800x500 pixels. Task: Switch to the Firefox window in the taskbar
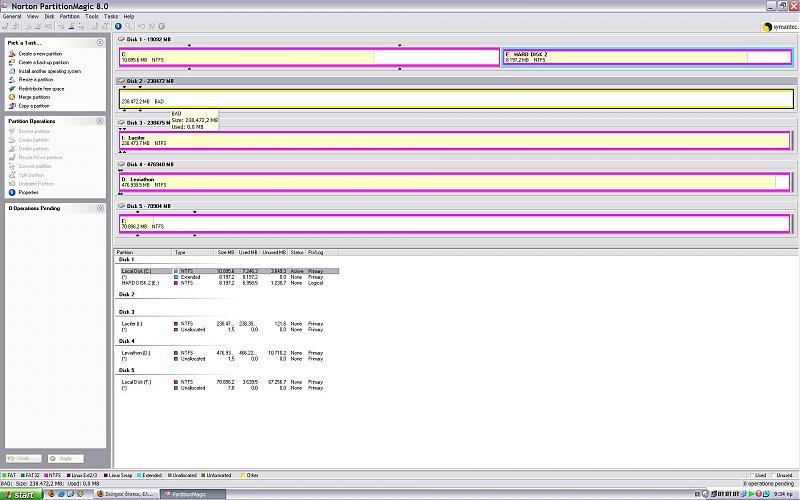coord(126,494)
